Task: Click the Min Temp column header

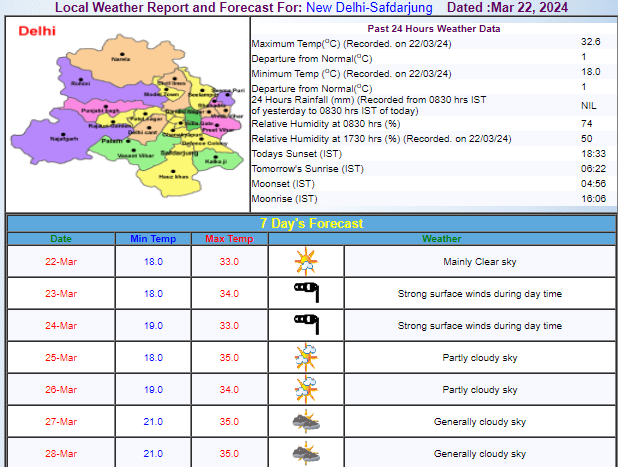Action: tap(151, 239)
